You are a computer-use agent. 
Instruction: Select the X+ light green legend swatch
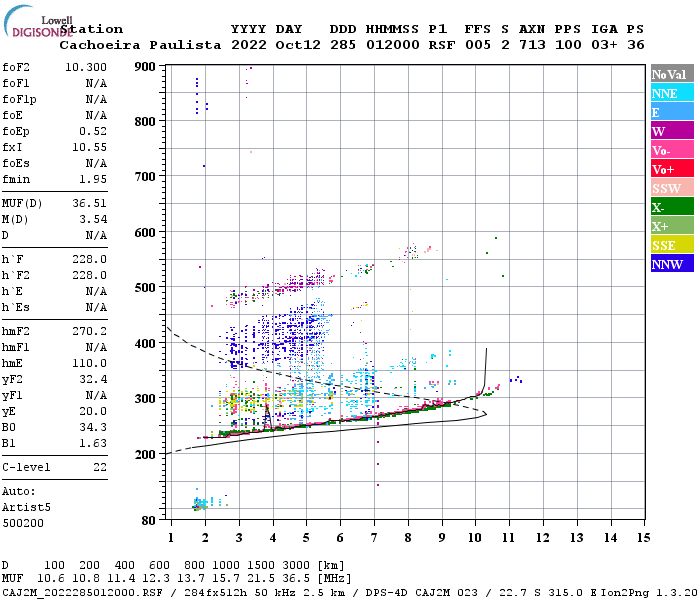point(672,225)
